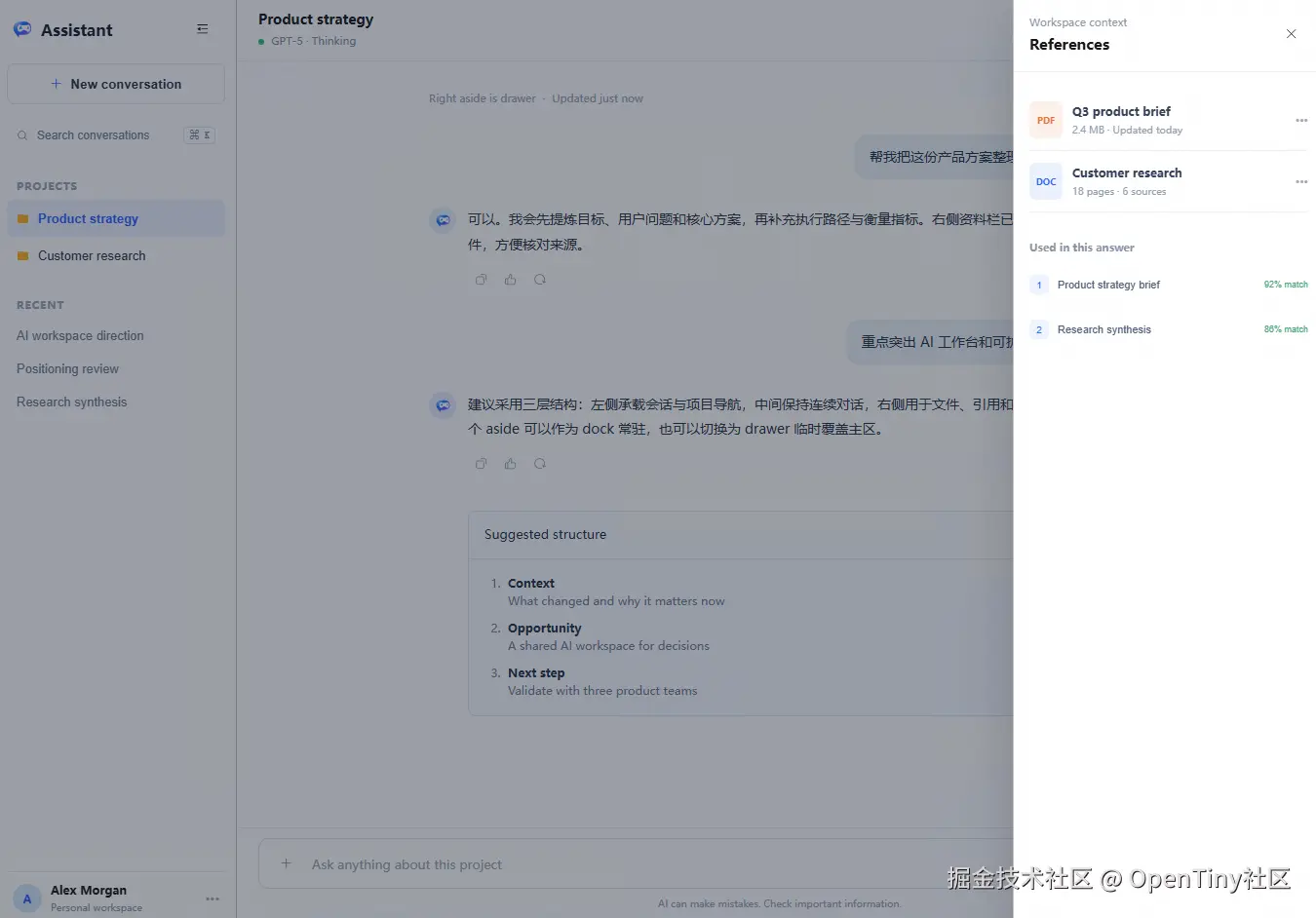1316x918 pixels.
Task: Regenerate the second assistant reply
Action: [539, 464]
